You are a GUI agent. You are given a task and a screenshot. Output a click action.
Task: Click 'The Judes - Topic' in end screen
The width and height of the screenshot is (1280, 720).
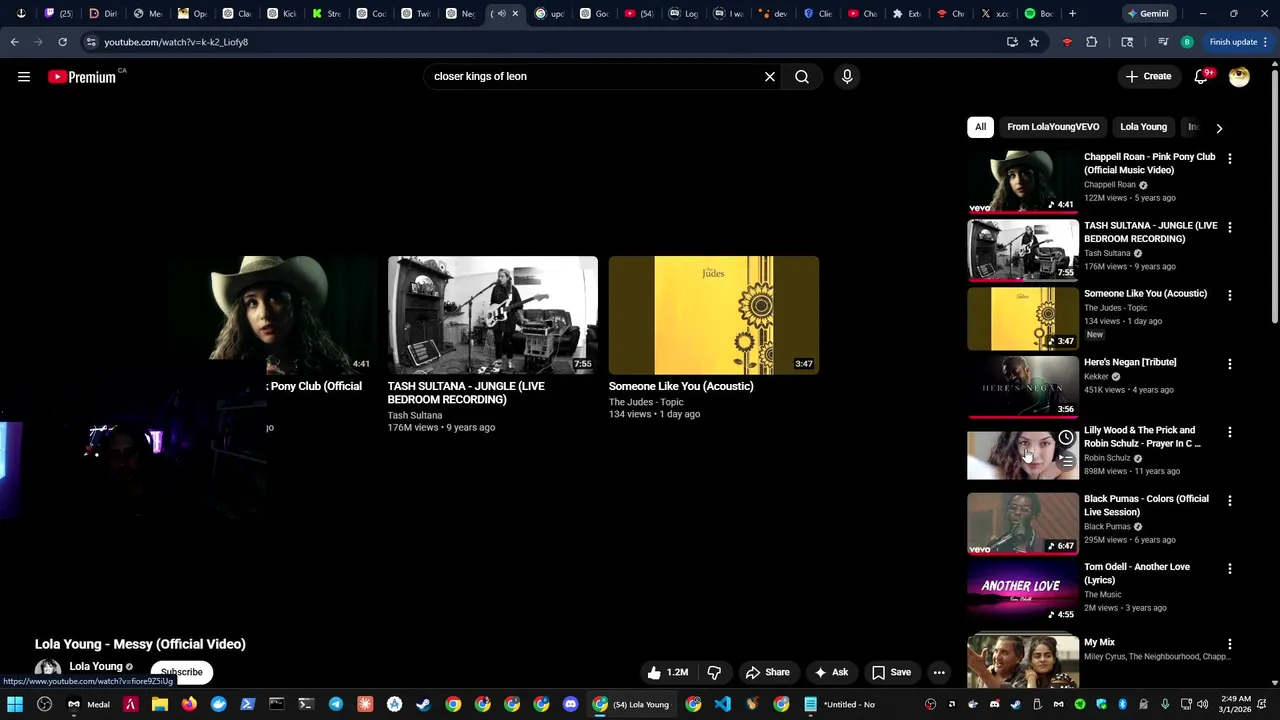[646, 402]
